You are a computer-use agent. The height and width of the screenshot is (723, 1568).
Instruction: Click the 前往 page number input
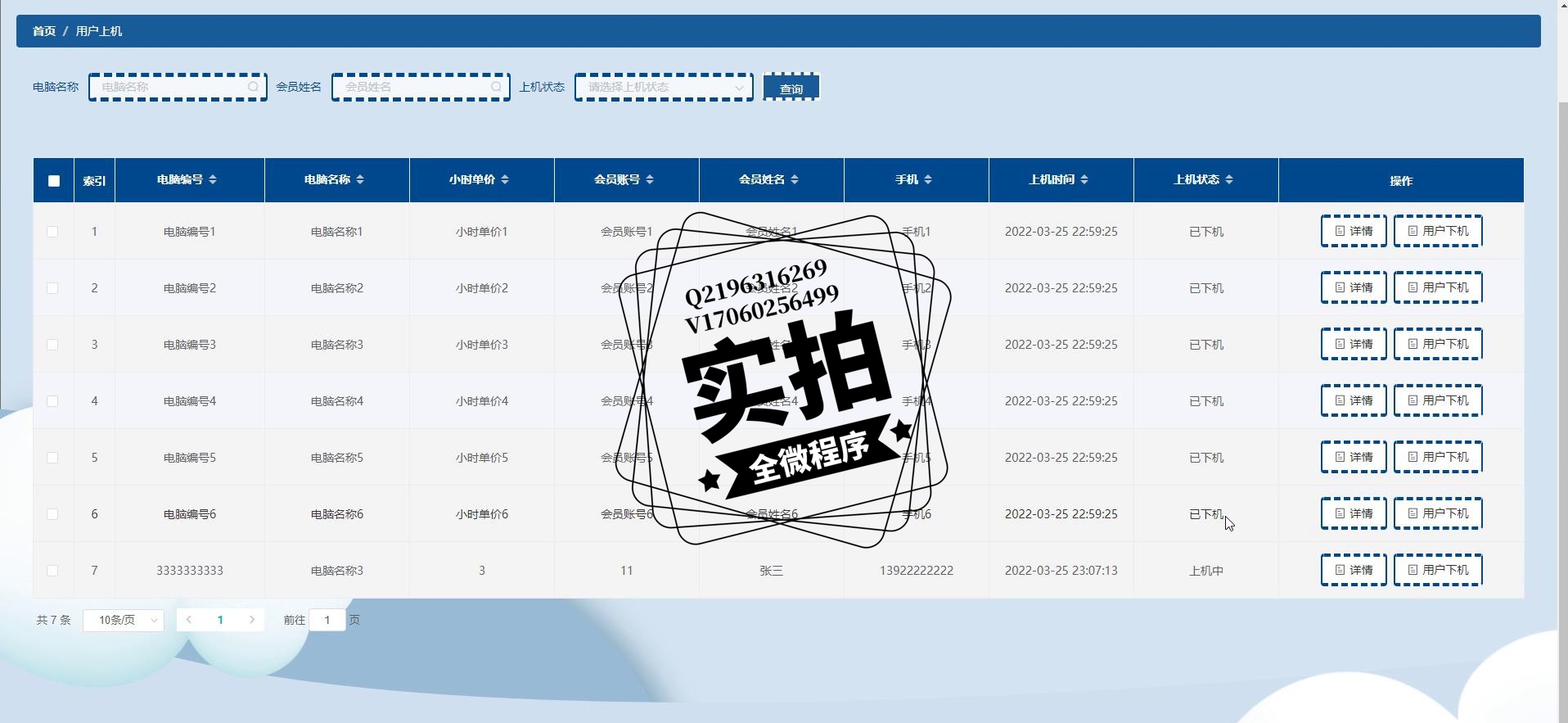tap(327, 620)
